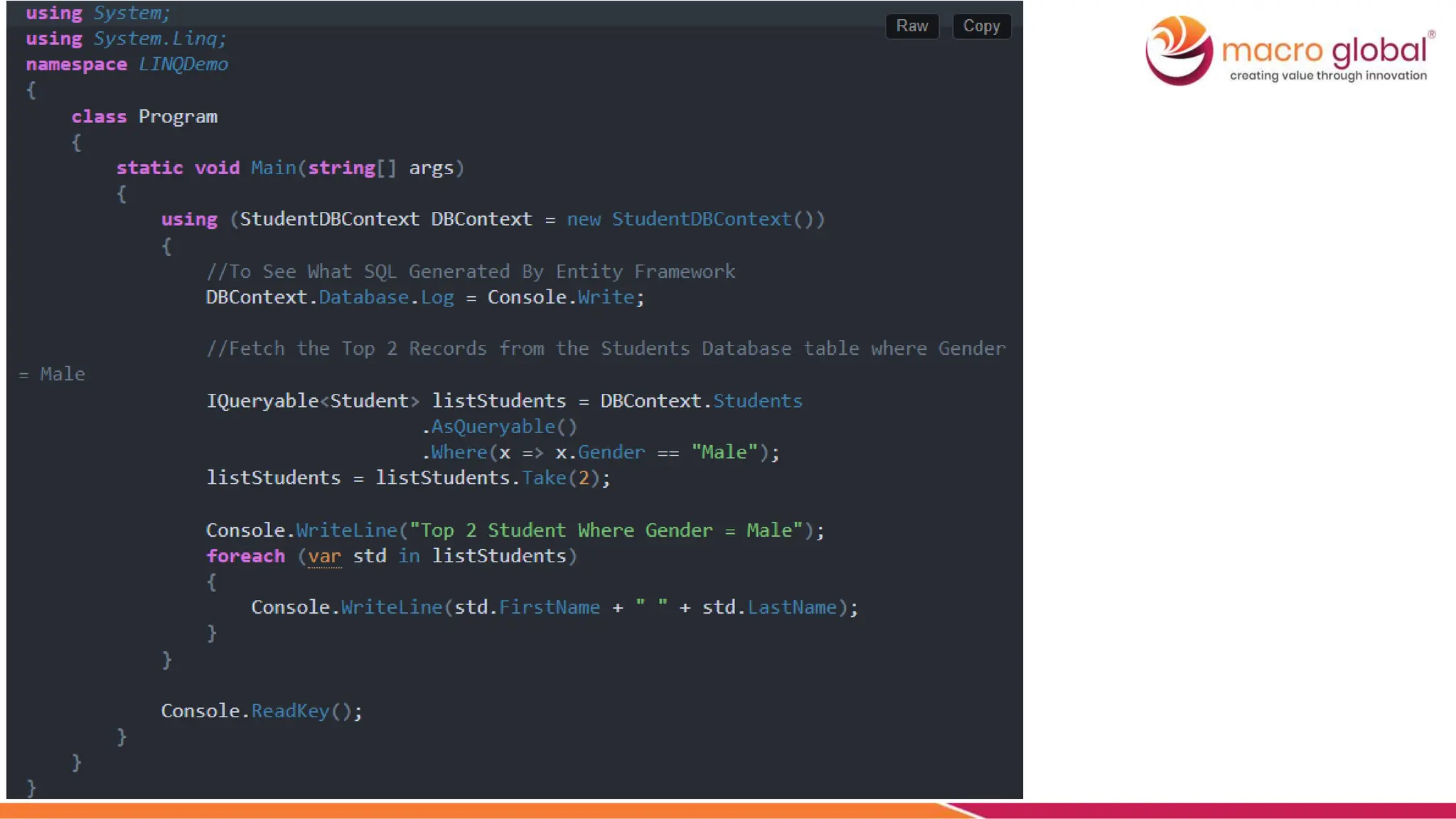Click the 'string[]' parameter type

352,168
